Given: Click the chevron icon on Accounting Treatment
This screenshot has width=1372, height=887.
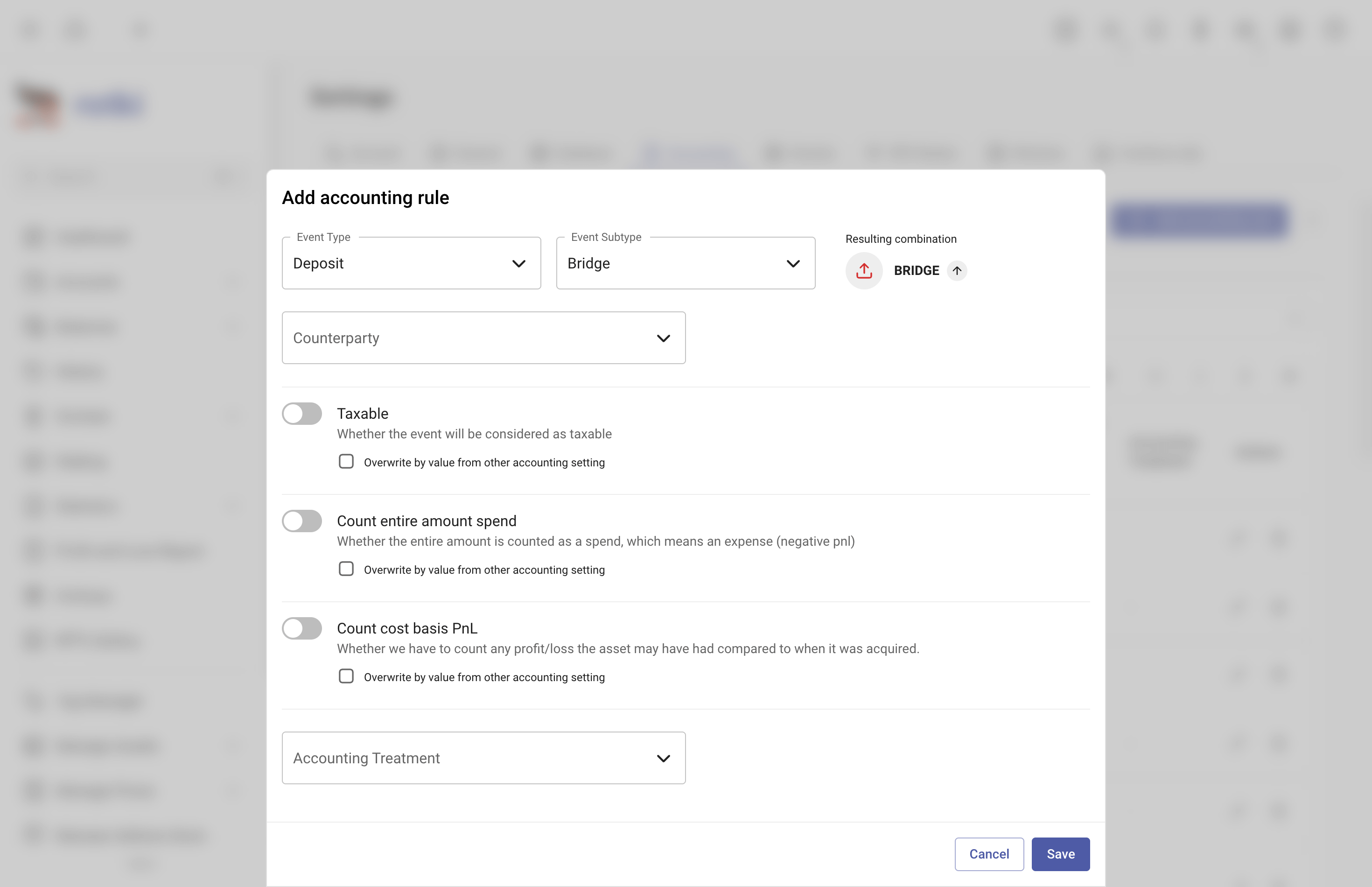Looking at the screenshot, I should (x=664, y=758).
